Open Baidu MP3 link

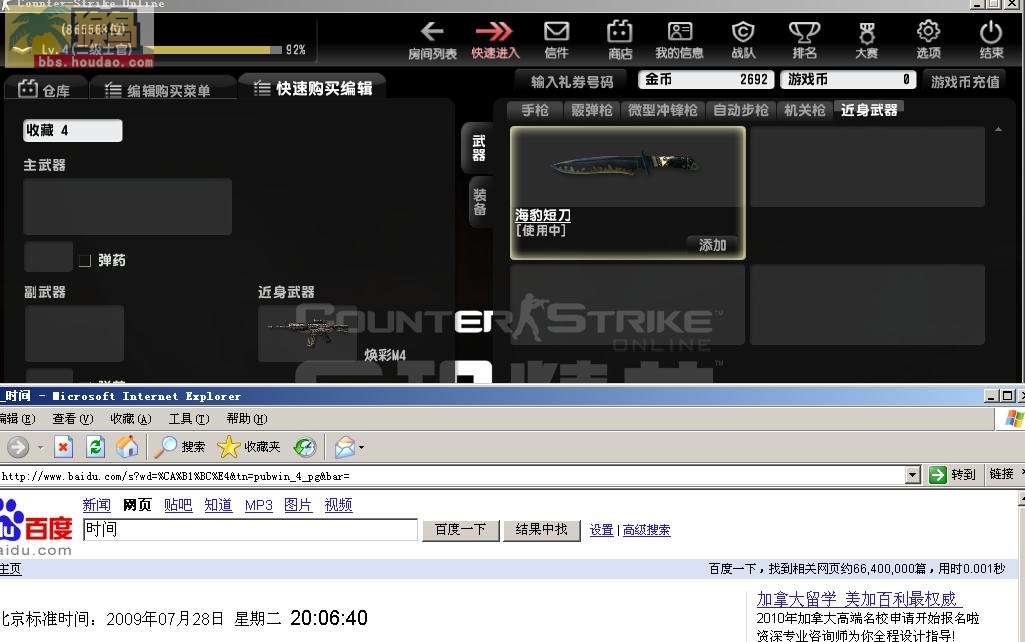coord(258,505)
